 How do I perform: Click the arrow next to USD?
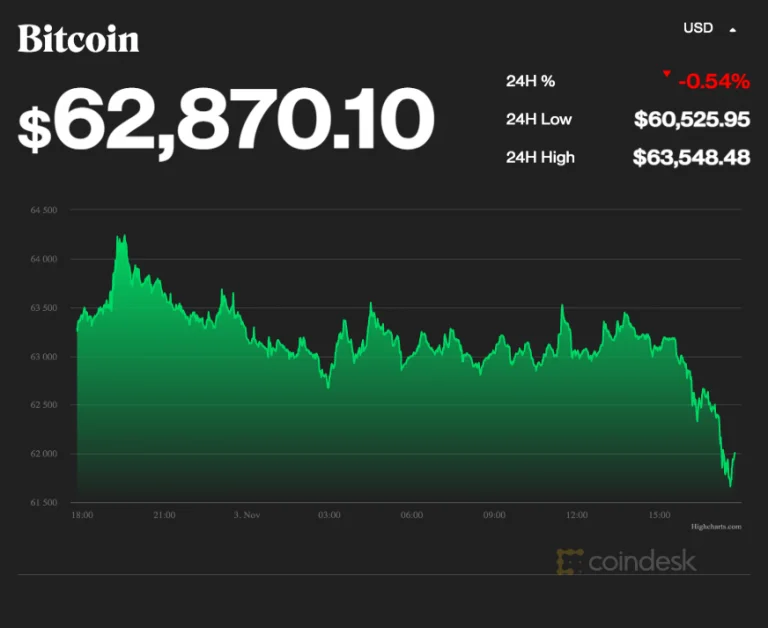732,30
